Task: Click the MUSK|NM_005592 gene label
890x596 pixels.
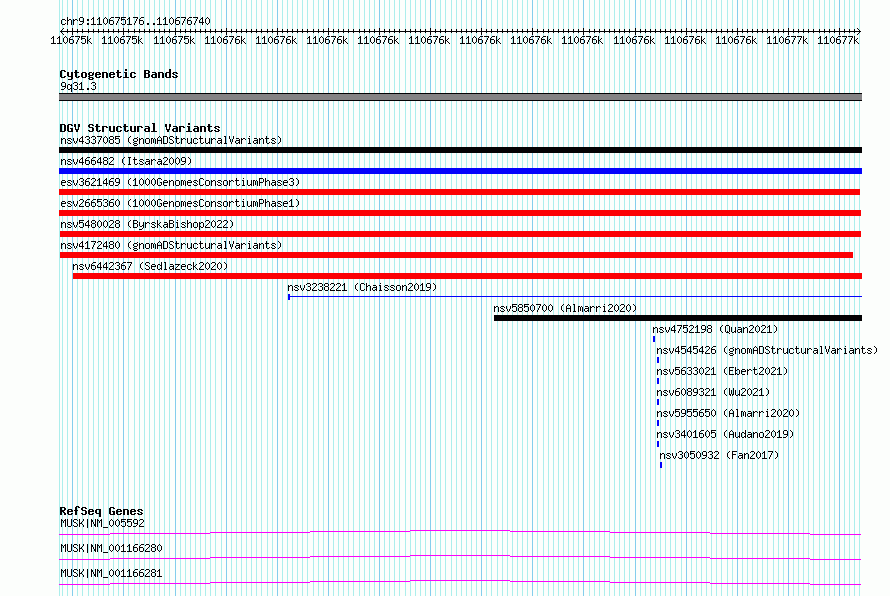Action: tap(102, 523)
